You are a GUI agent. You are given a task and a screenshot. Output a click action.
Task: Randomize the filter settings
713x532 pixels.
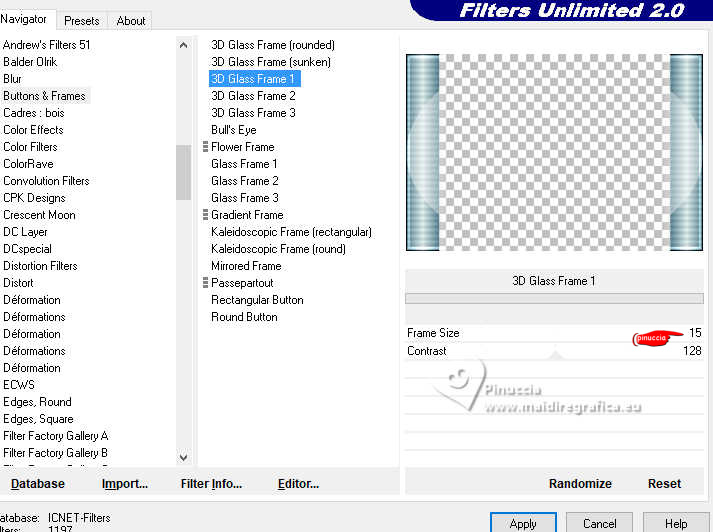580,484
